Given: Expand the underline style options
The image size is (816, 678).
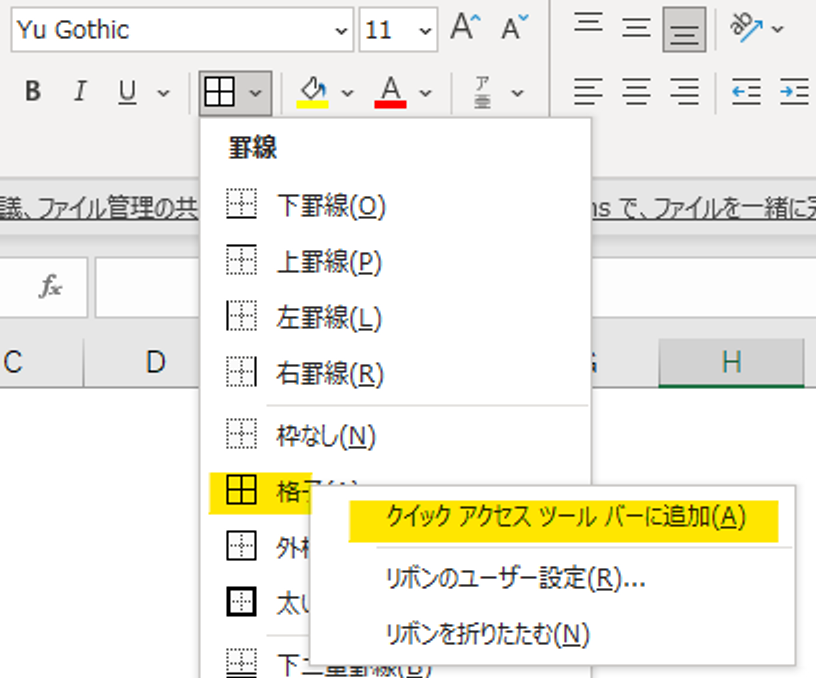Looking at the screenshot, I should [163, 93].
